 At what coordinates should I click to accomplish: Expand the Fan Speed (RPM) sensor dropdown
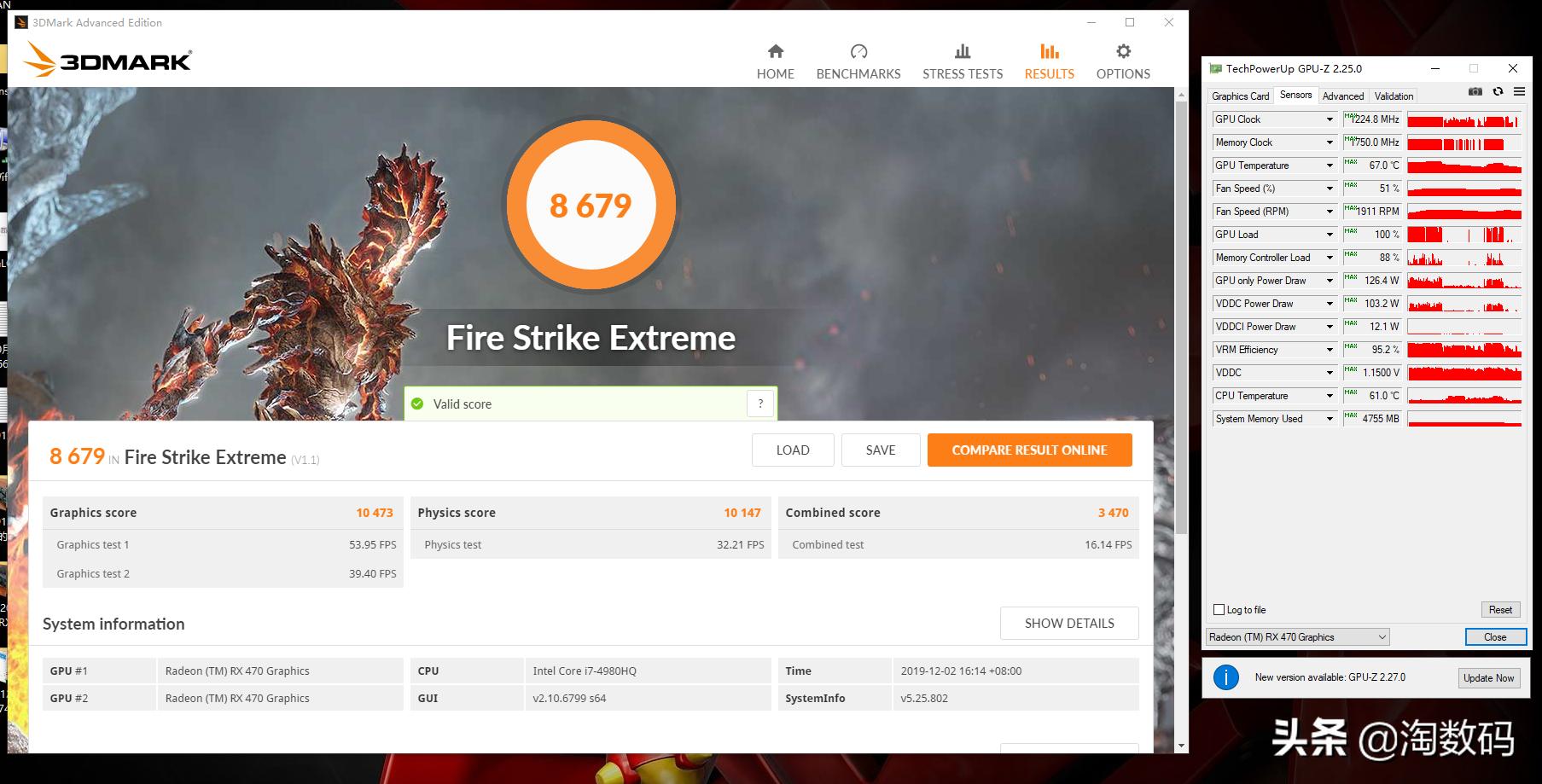[1330, 212]
